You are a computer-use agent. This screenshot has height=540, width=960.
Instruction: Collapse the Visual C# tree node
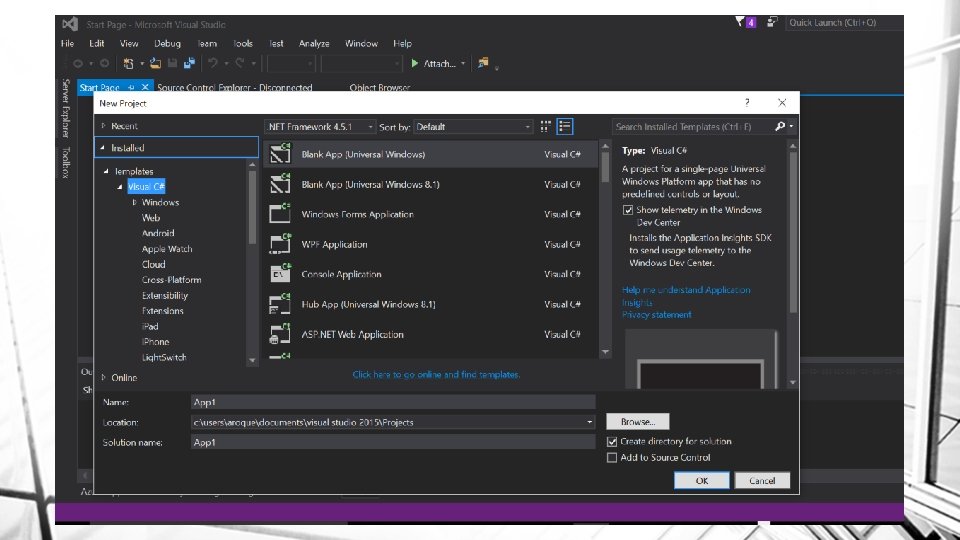point(120,187)
